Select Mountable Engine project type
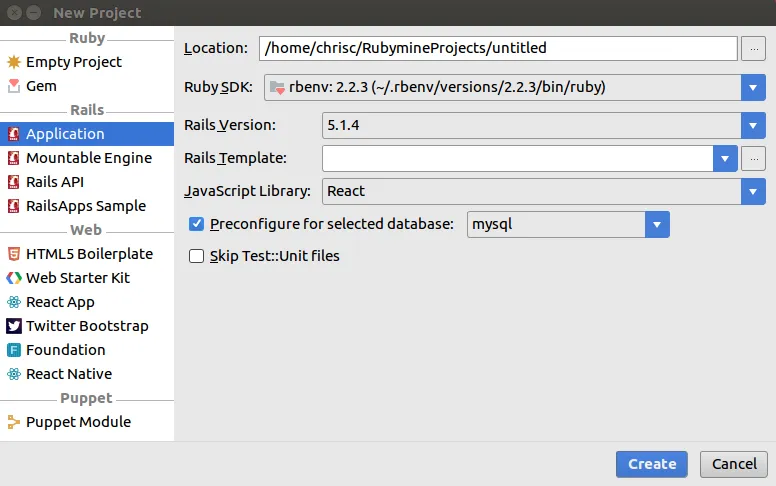This screenshot has height=486, width=776. 87,158
